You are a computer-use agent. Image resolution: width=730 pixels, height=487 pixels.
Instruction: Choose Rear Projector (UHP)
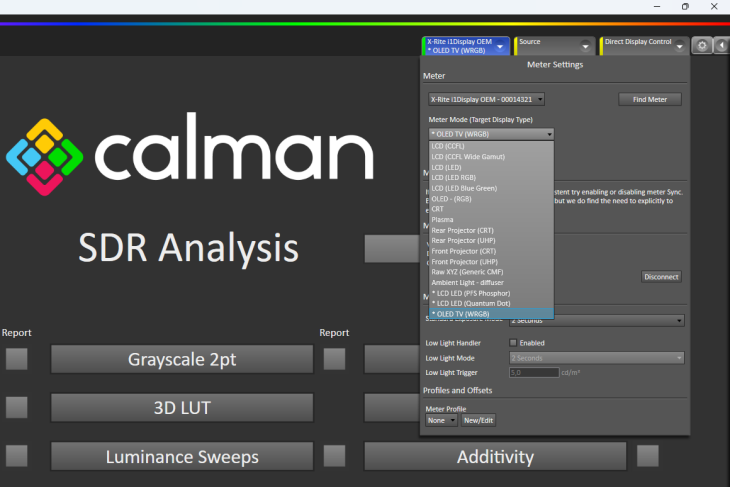[x=491, y=241]
